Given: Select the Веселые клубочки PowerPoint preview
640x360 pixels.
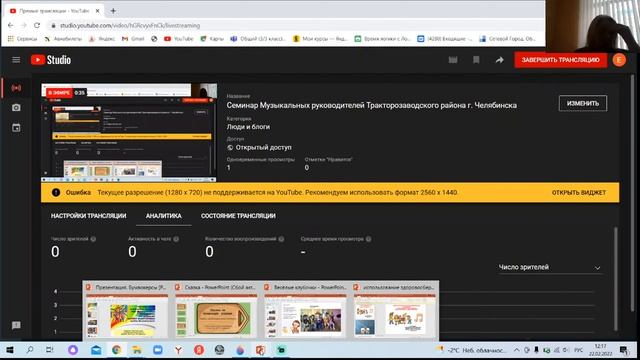Looking at the screenshot, I should point(305,311).
